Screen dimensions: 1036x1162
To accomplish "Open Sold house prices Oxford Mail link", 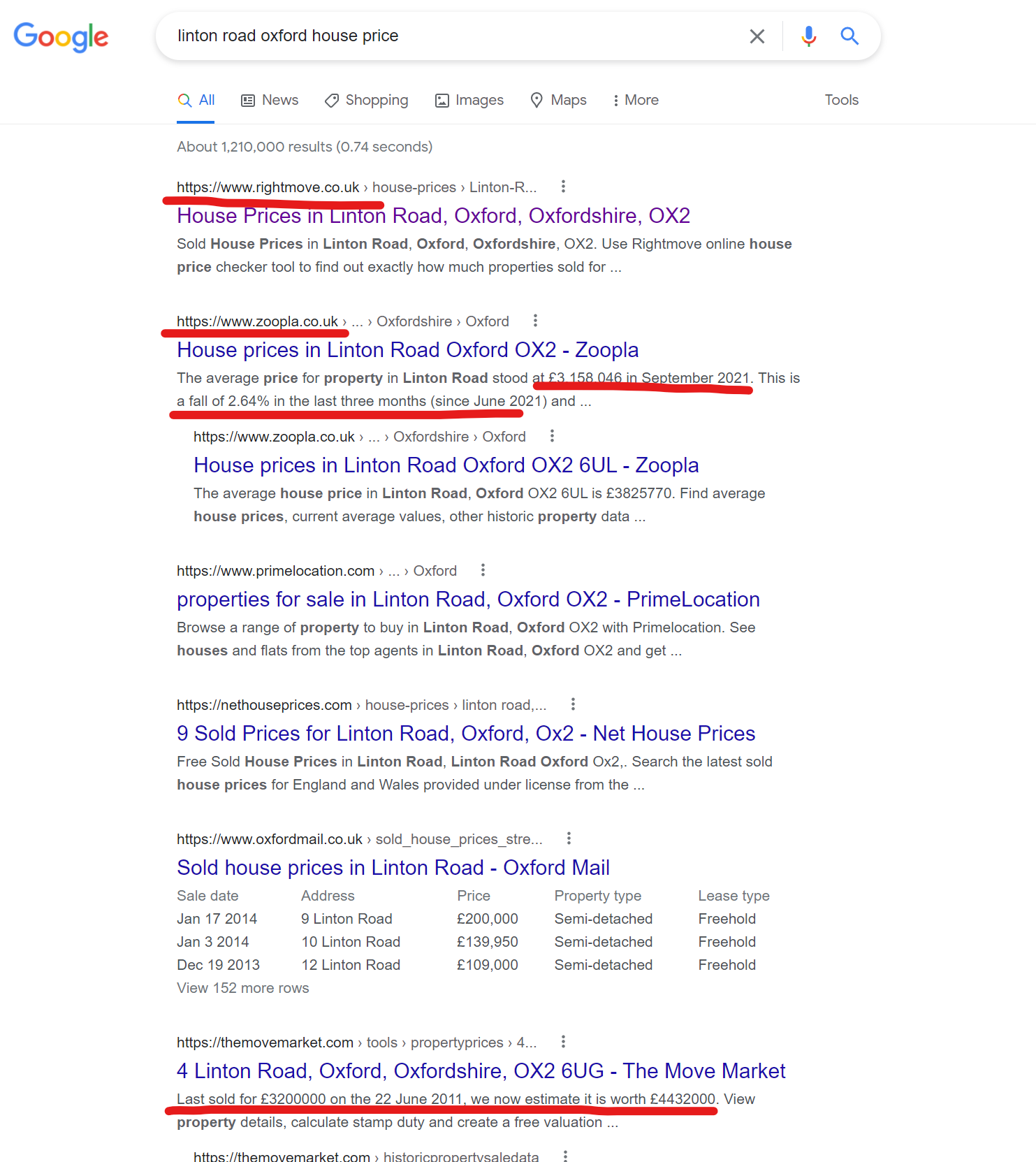I will tap(393, 867).
